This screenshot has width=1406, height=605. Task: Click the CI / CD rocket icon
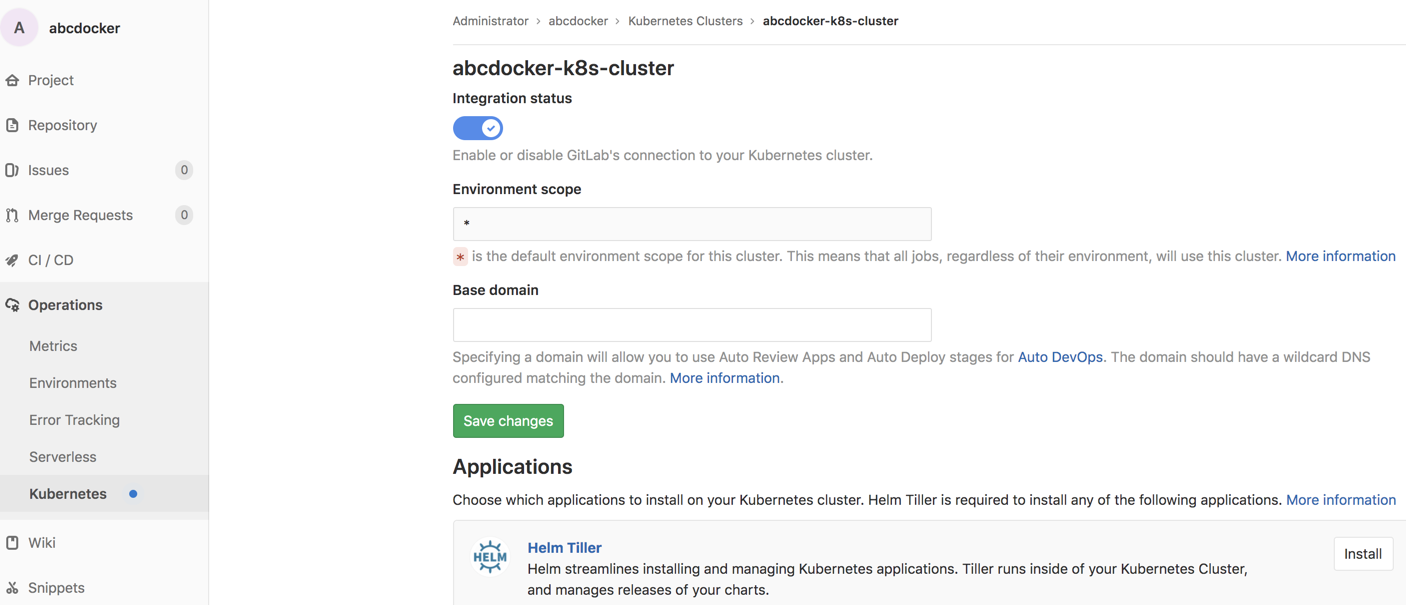tap(12, 260)
